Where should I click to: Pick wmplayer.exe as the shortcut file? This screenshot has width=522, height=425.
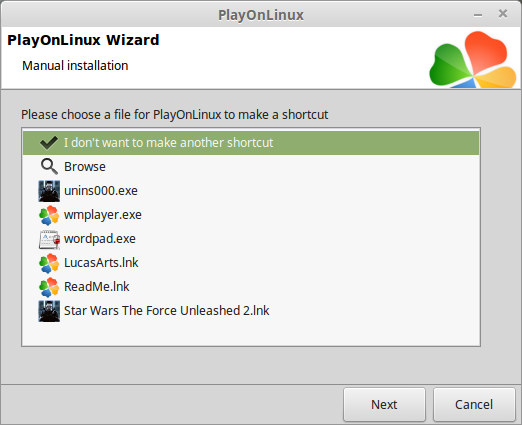251,215
